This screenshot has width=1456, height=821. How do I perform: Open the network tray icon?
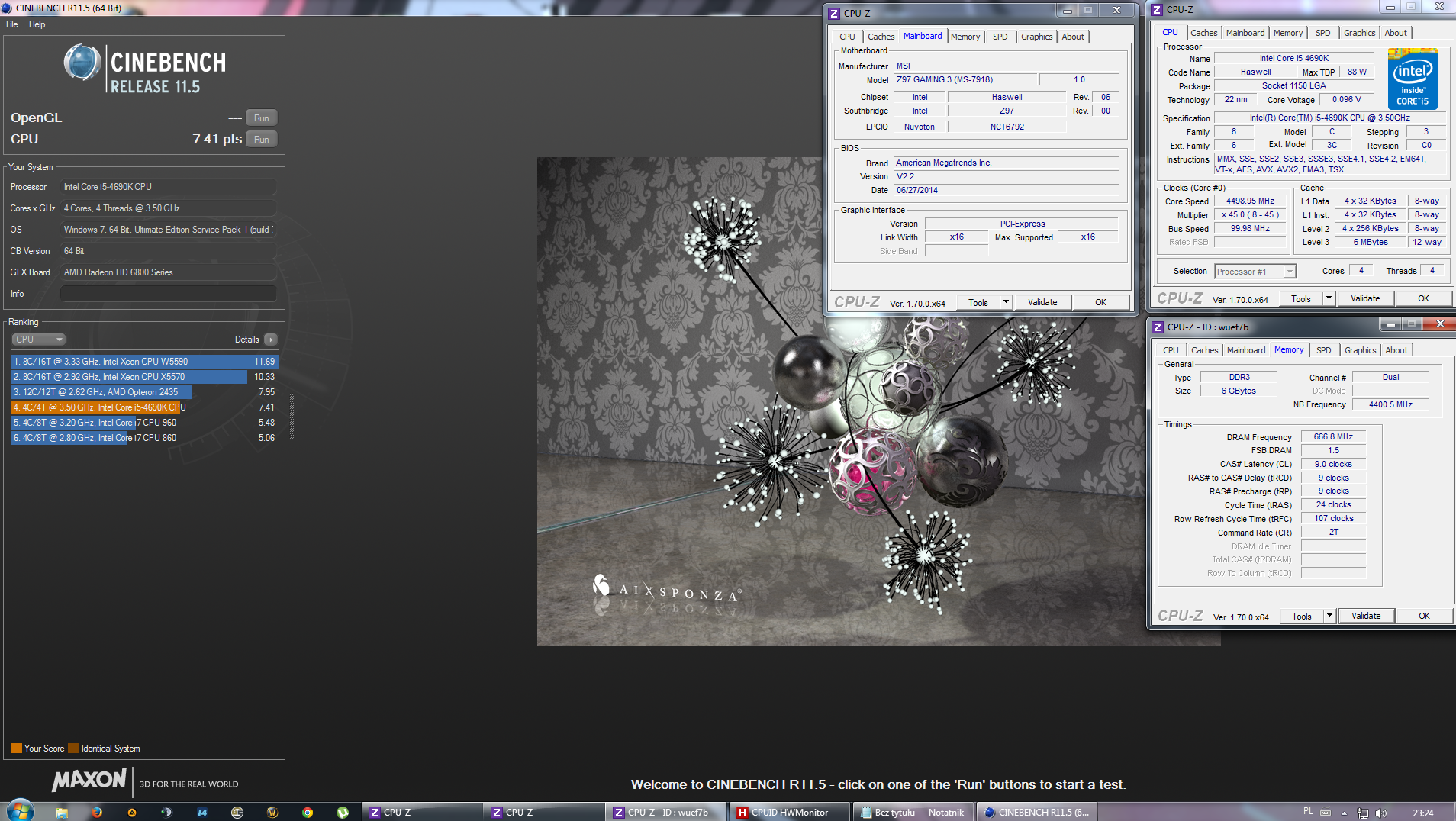[1363, 813]
